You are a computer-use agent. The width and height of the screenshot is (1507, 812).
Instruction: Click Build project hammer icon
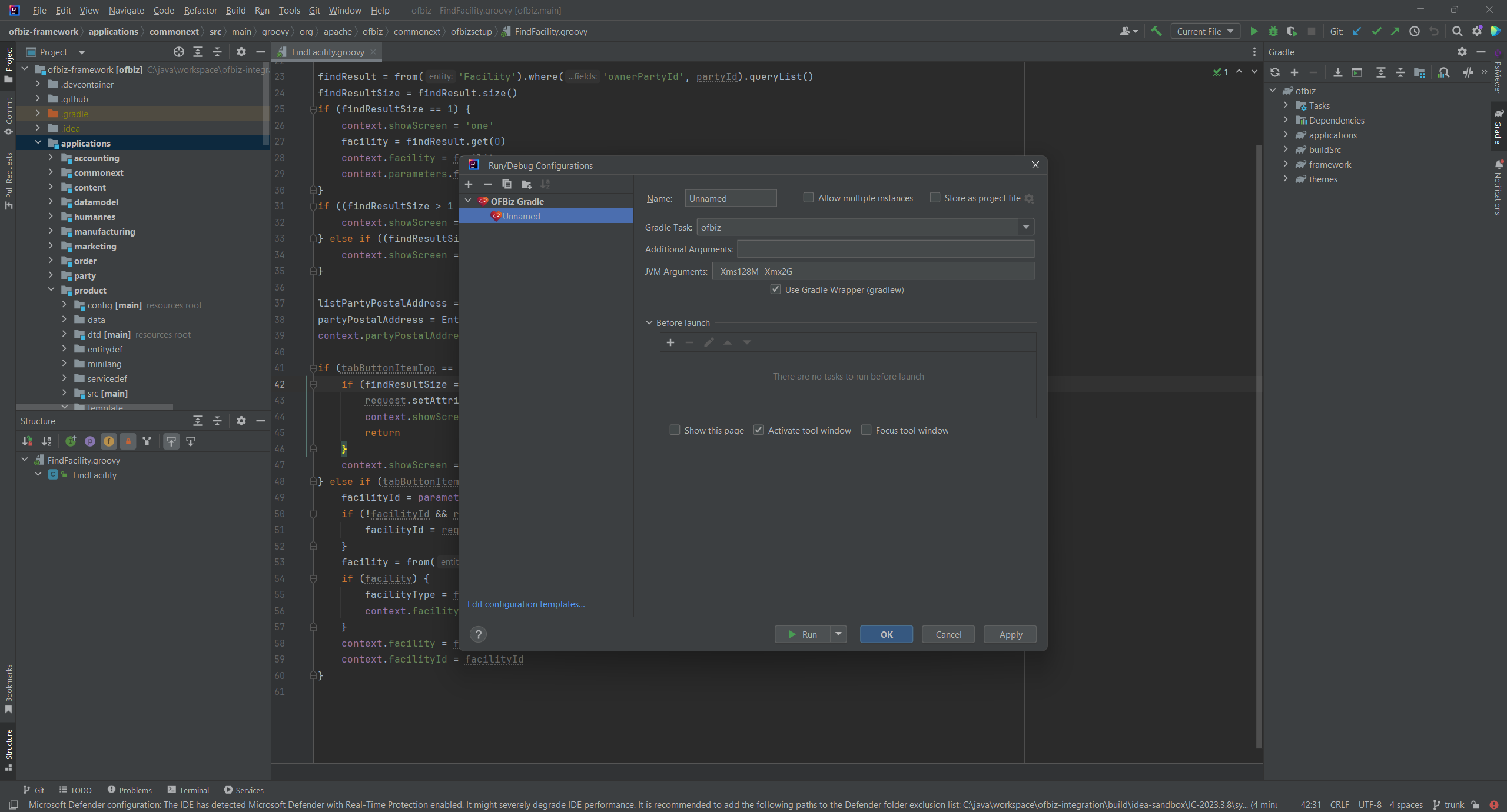tap(1156, 31)
